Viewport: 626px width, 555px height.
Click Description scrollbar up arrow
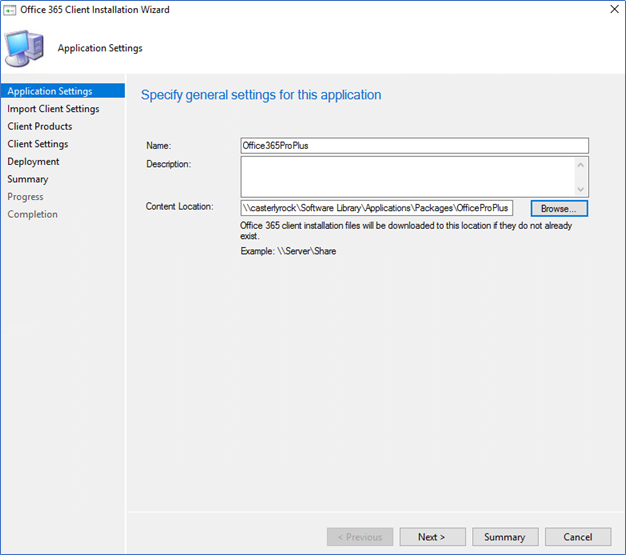point(581,165)
